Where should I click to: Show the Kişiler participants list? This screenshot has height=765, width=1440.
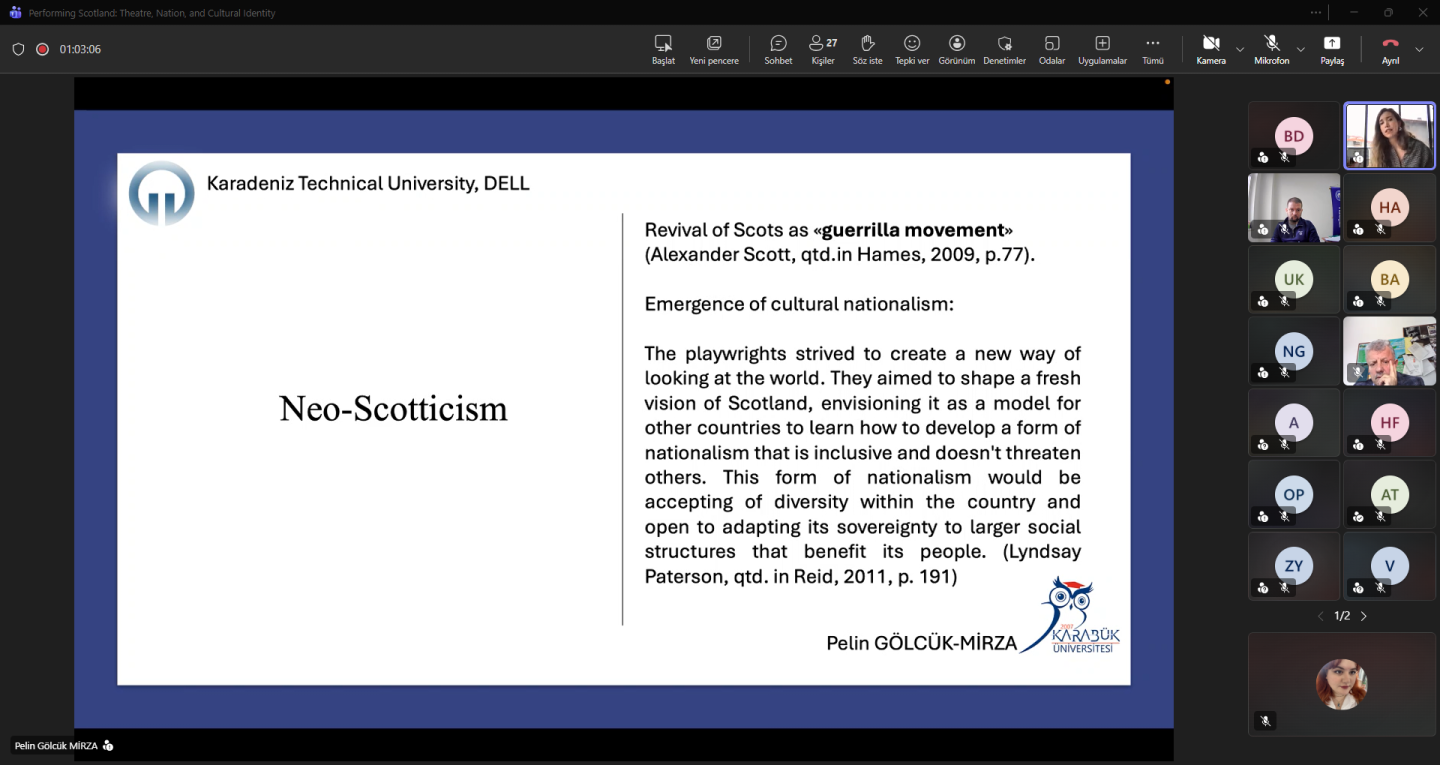tap(823, 48)
